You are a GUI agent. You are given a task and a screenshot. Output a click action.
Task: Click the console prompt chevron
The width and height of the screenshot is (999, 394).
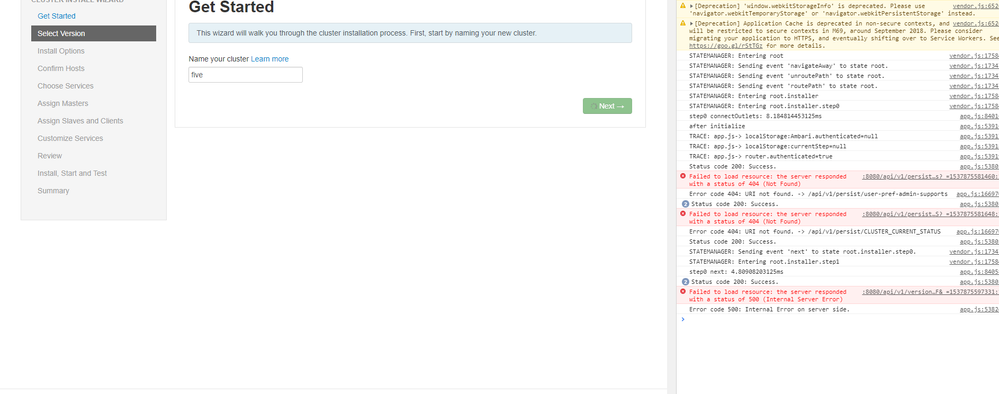(x=683, y=319)
